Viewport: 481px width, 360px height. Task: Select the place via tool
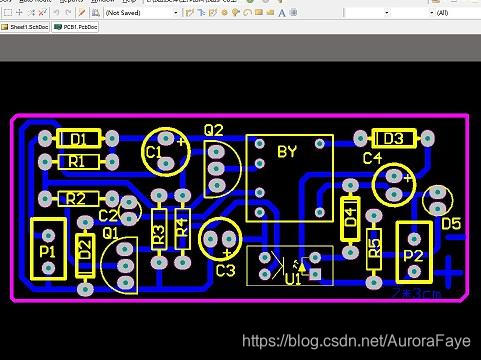[236, 13]
